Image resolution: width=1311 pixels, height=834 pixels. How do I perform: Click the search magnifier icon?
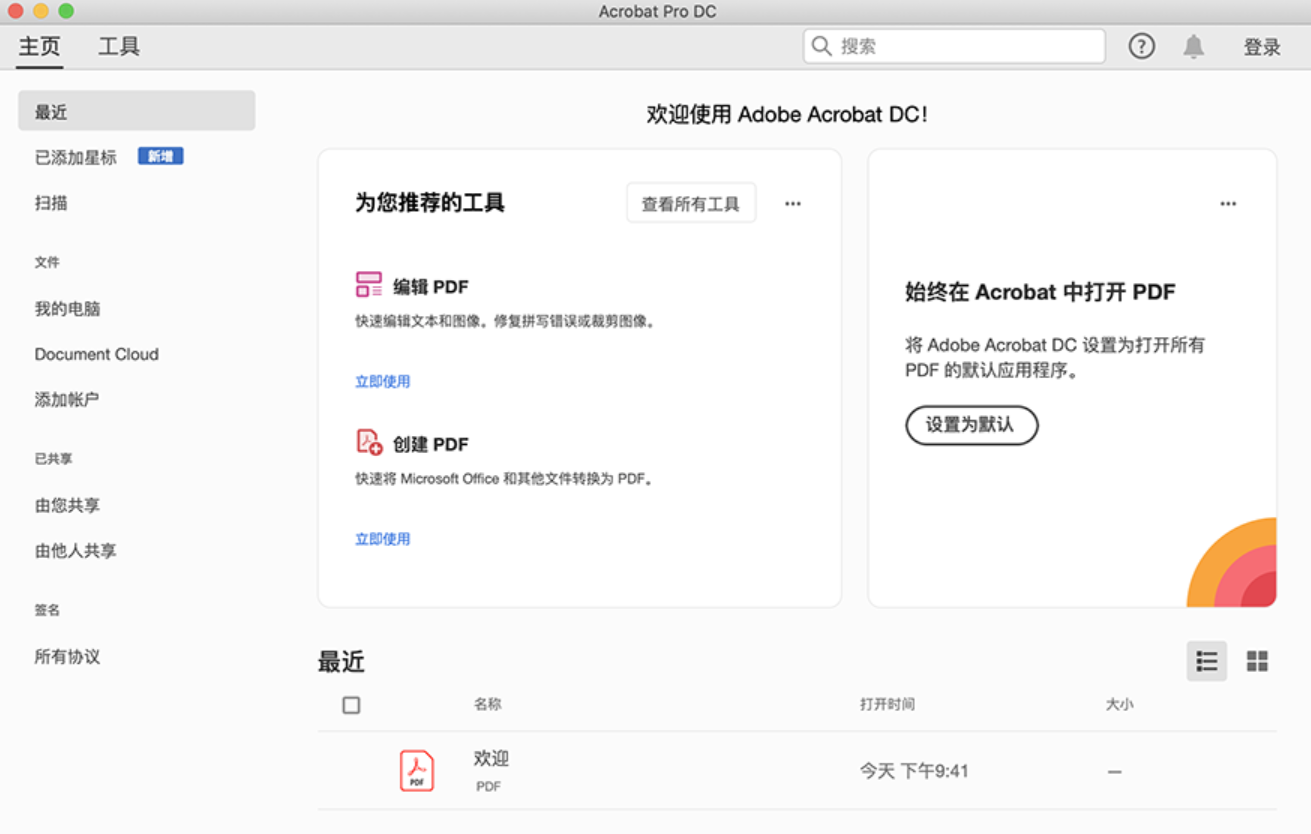coord(822,46)
